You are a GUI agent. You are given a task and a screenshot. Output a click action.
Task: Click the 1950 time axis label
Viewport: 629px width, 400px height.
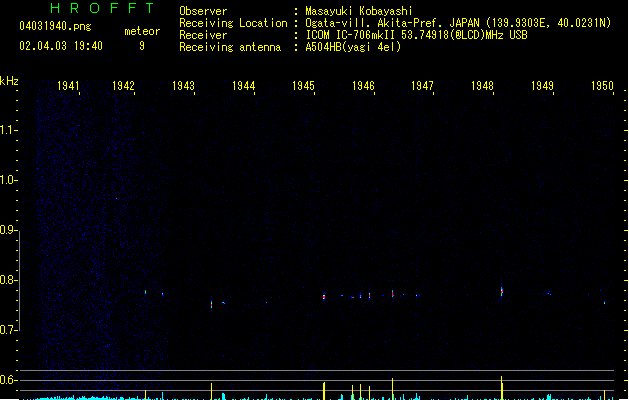point(602,86)
